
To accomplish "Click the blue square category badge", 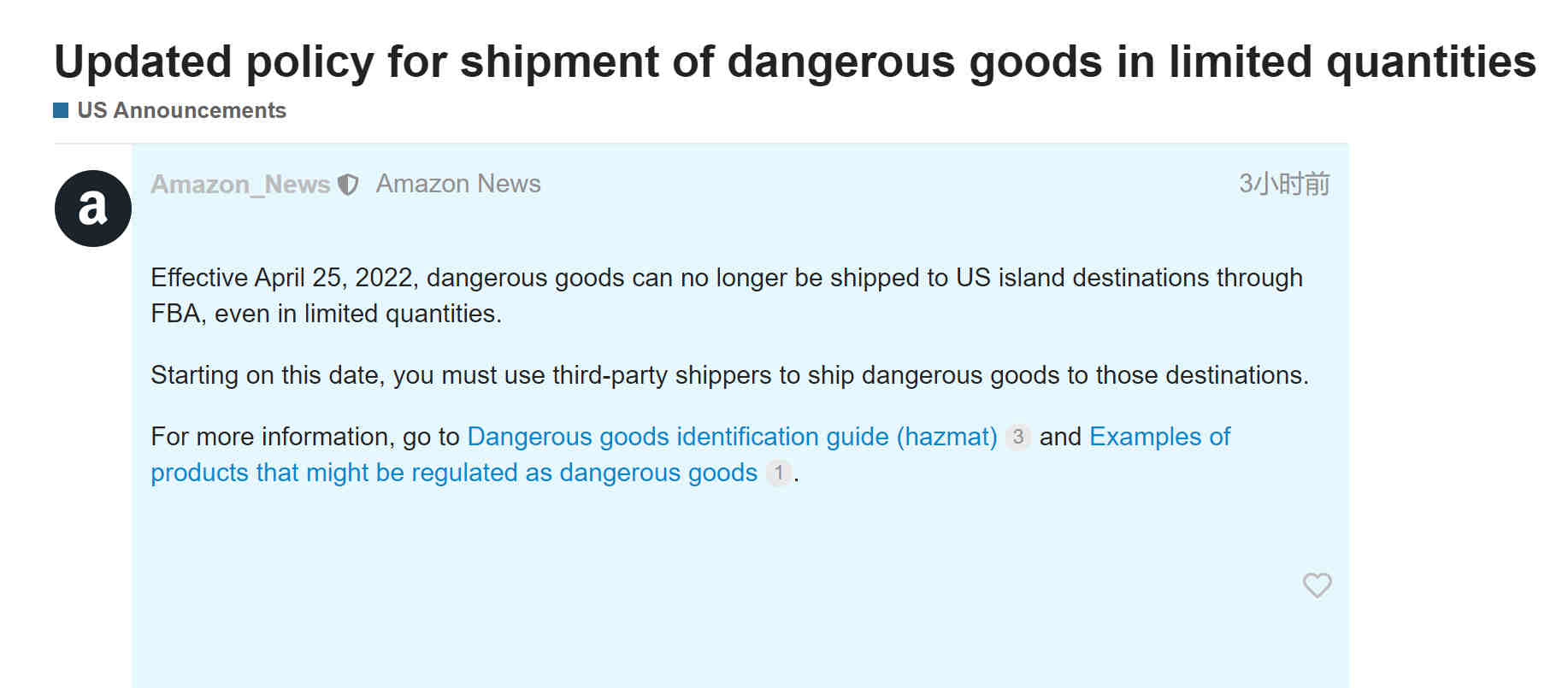I will (x=61, y=110).
